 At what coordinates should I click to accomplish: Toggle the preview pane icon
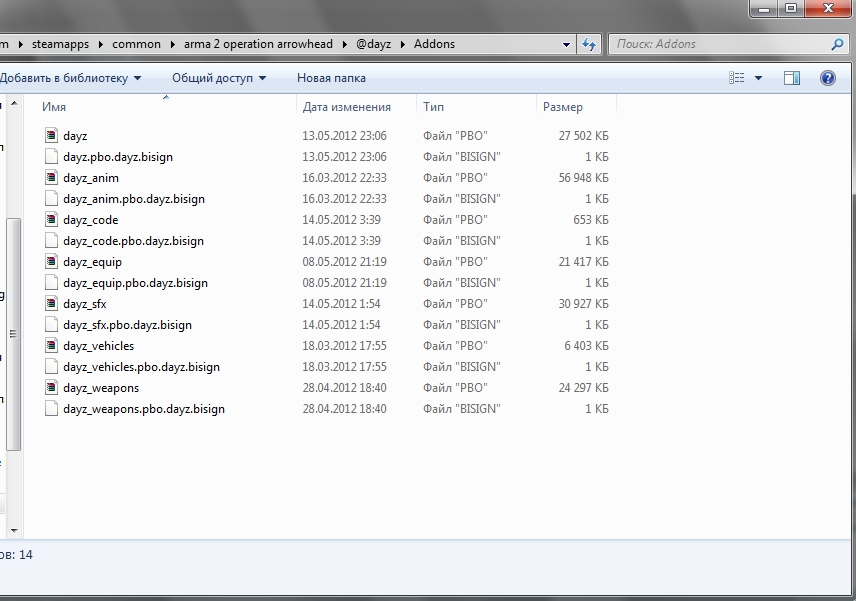coord(792,78)
